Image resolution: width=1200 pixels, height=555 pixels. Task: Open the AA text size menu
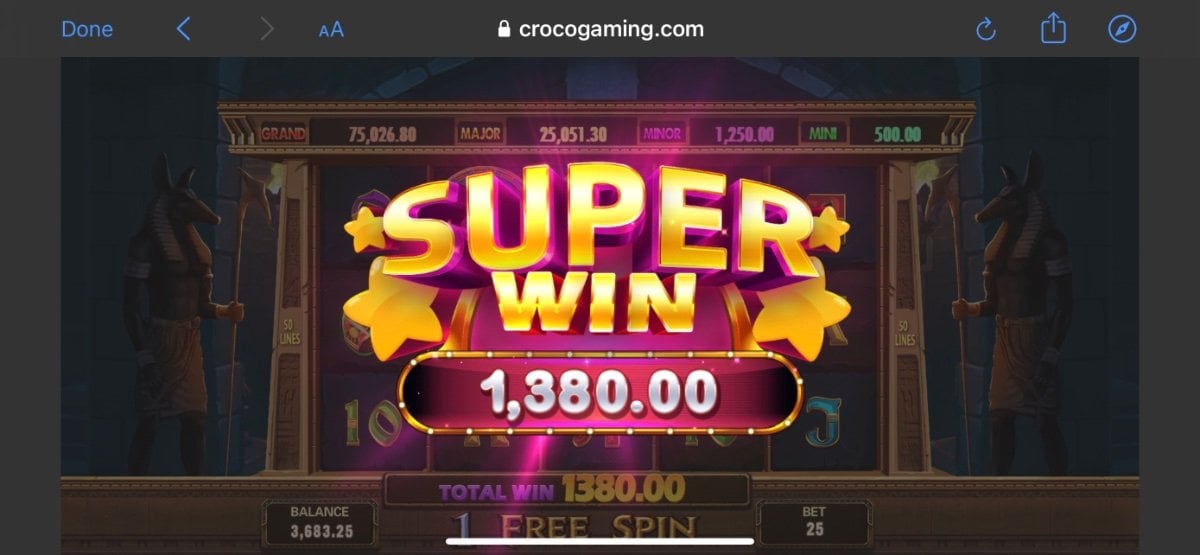click(331, 30)
